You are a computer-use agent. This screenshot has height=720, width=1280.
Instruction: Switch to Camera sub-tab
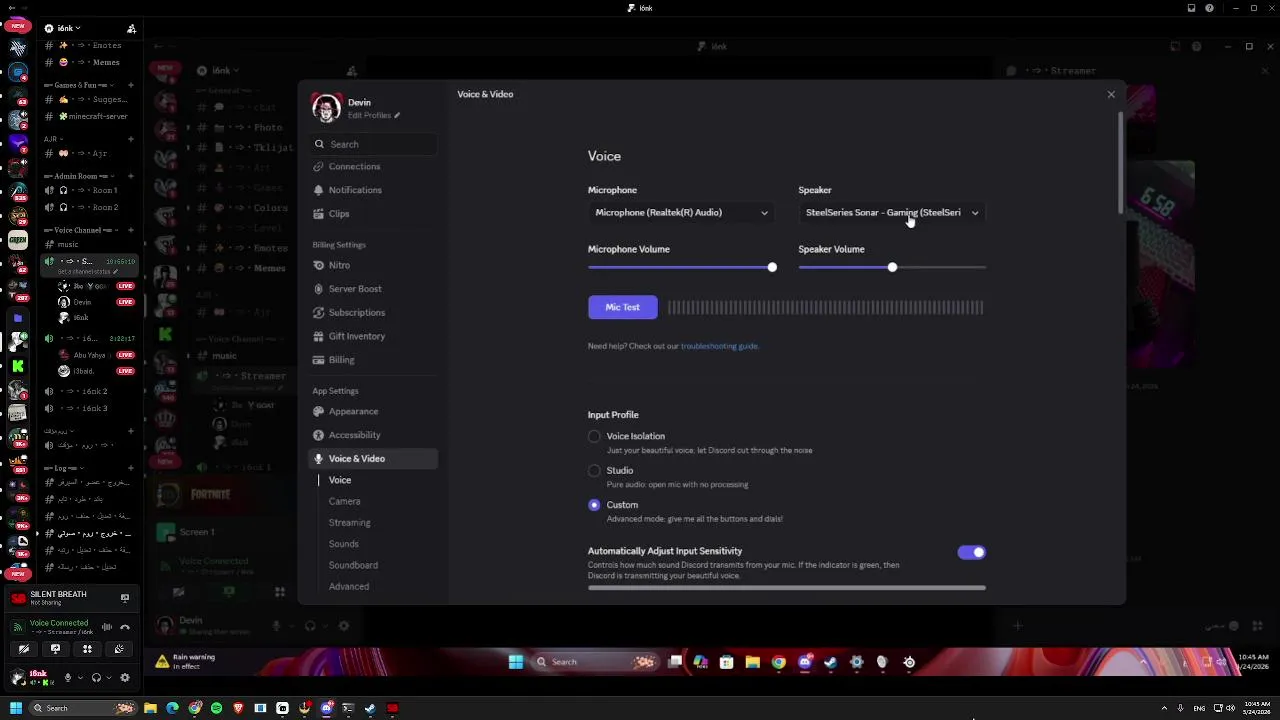(x=345, y=501)
